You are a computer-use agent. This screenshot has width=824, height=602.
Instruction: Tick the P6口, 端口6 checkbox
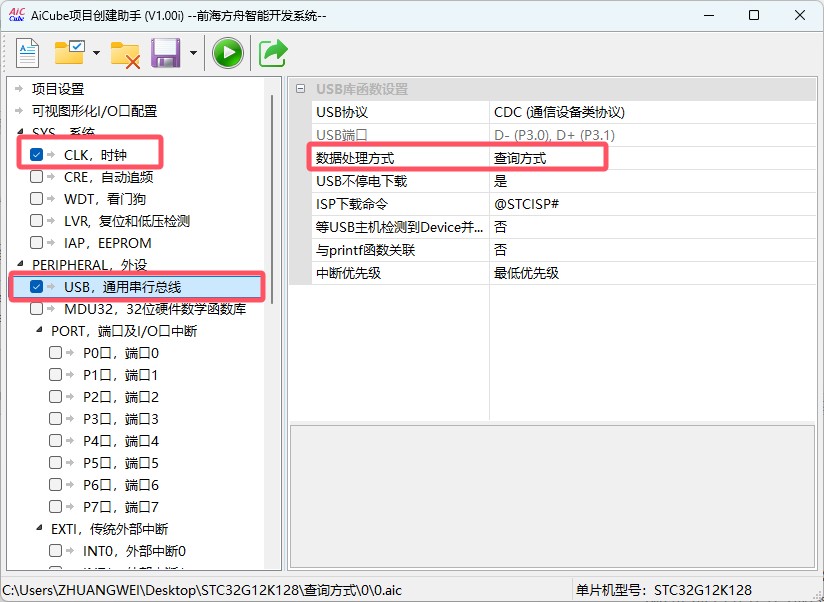(55, 484)
